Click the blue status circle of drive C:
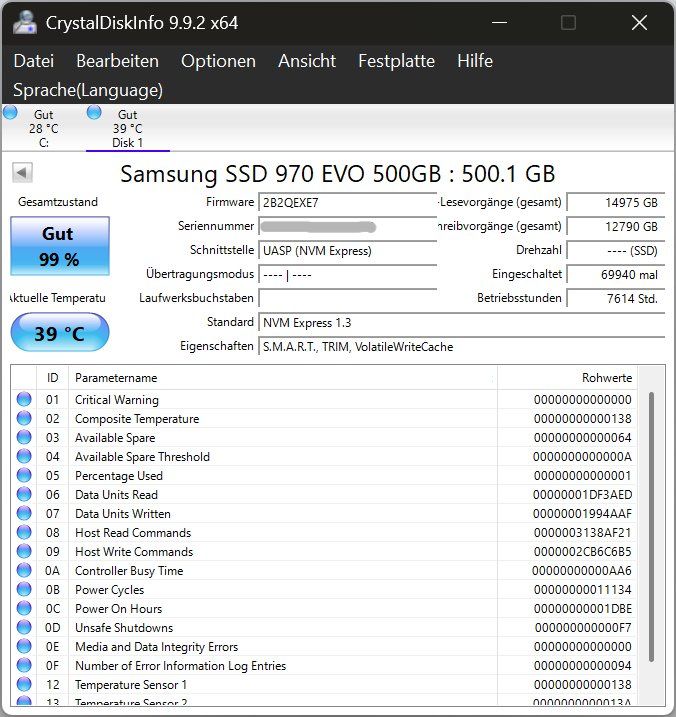 [x=10, y=112]
